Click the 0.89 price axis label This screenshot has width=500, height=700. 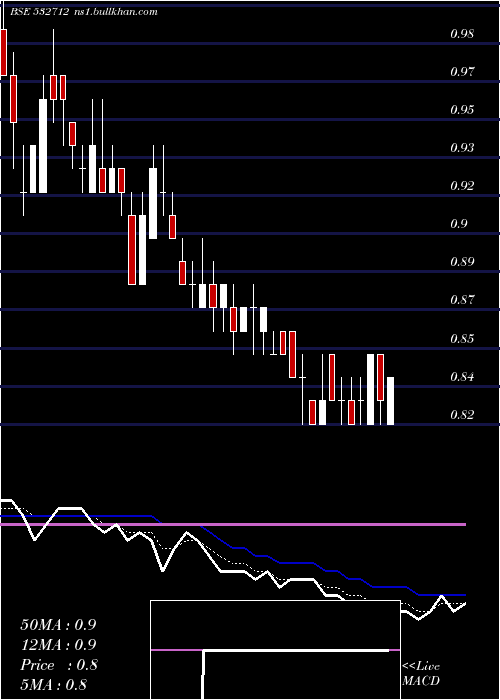click(462, 262)
